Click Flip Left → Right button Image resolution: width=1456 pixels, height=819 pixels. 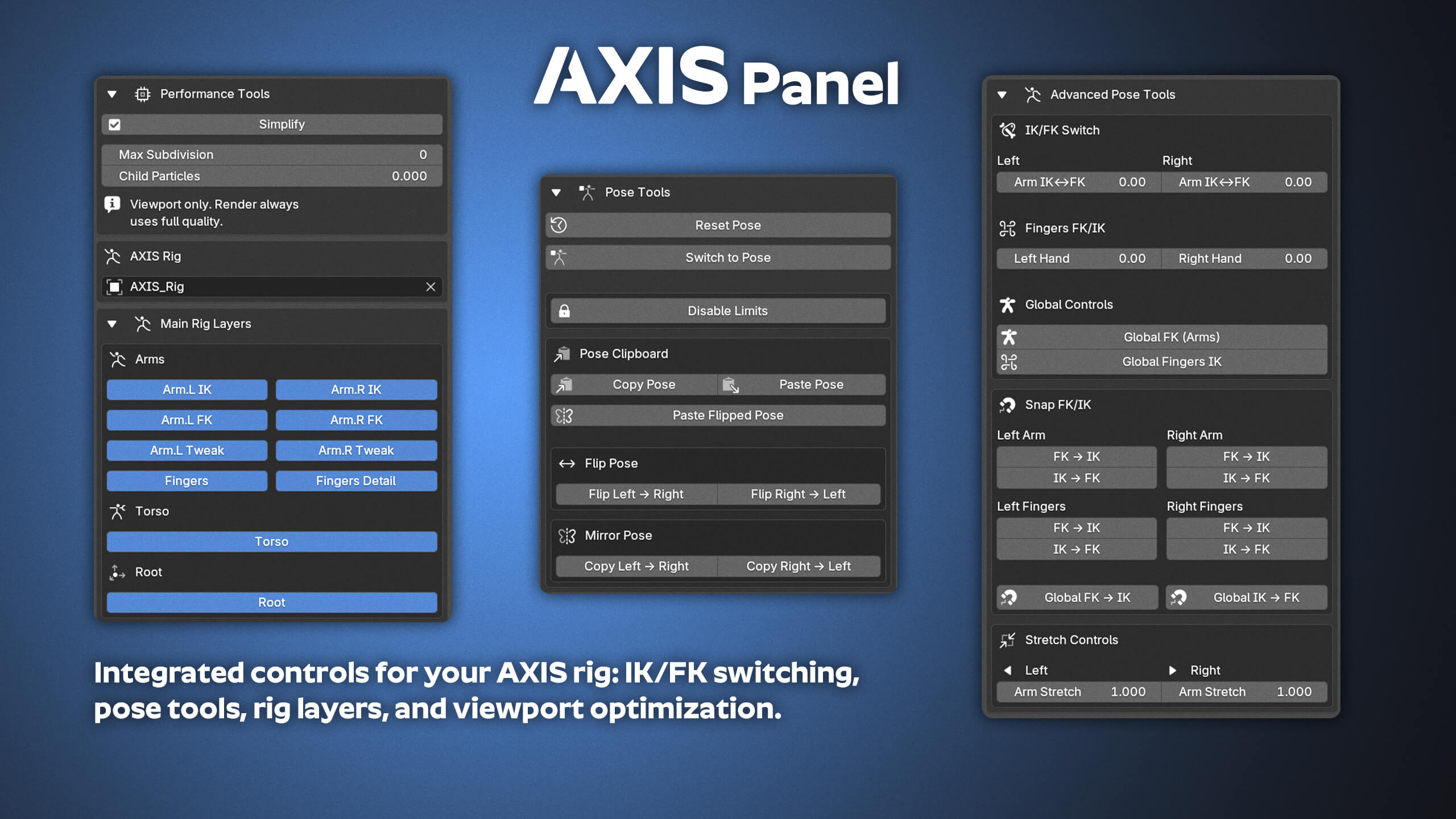point(636,494)
